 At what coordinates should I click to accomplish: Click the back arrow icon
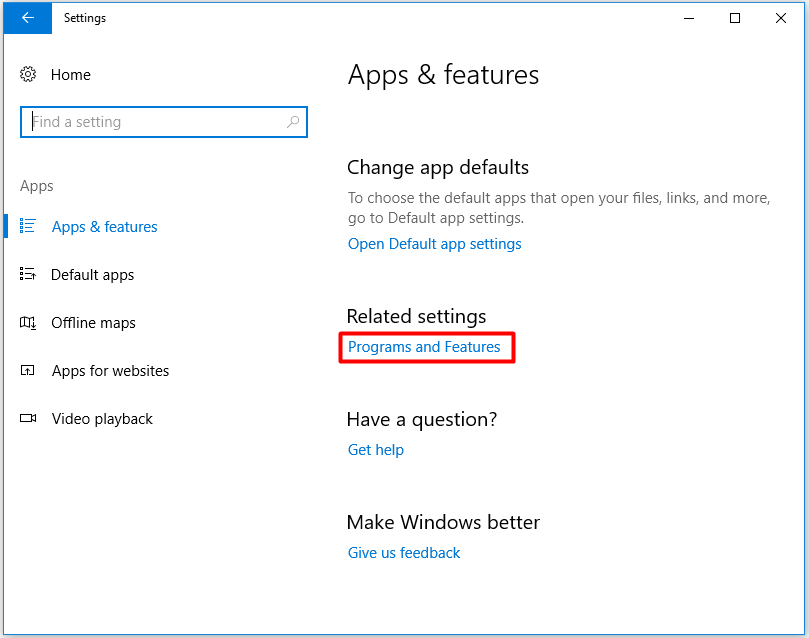tap(27, 18)
